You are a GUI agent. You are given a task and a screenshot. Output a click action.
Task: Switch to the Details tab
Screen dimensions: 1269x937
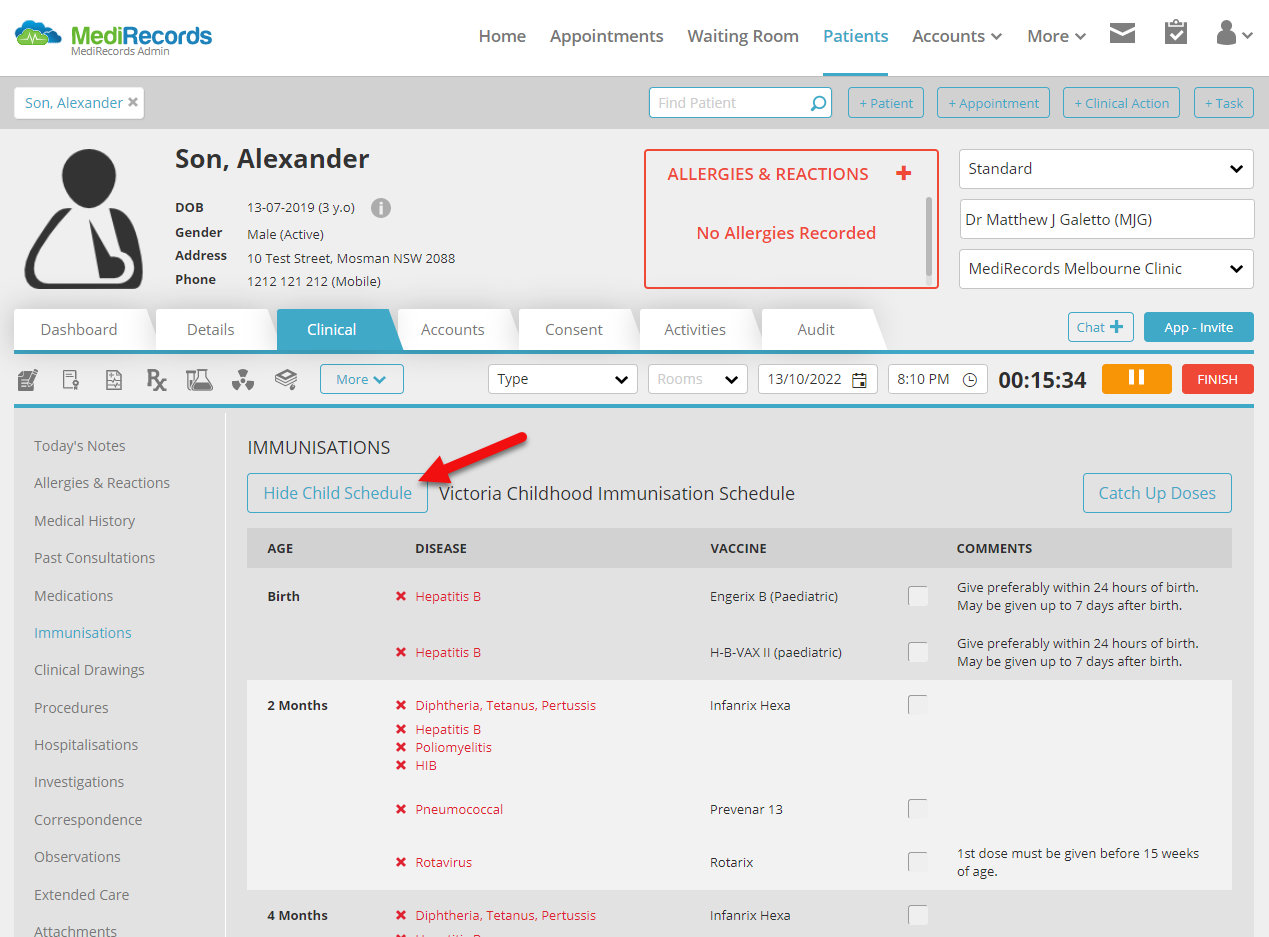point(210,329)
